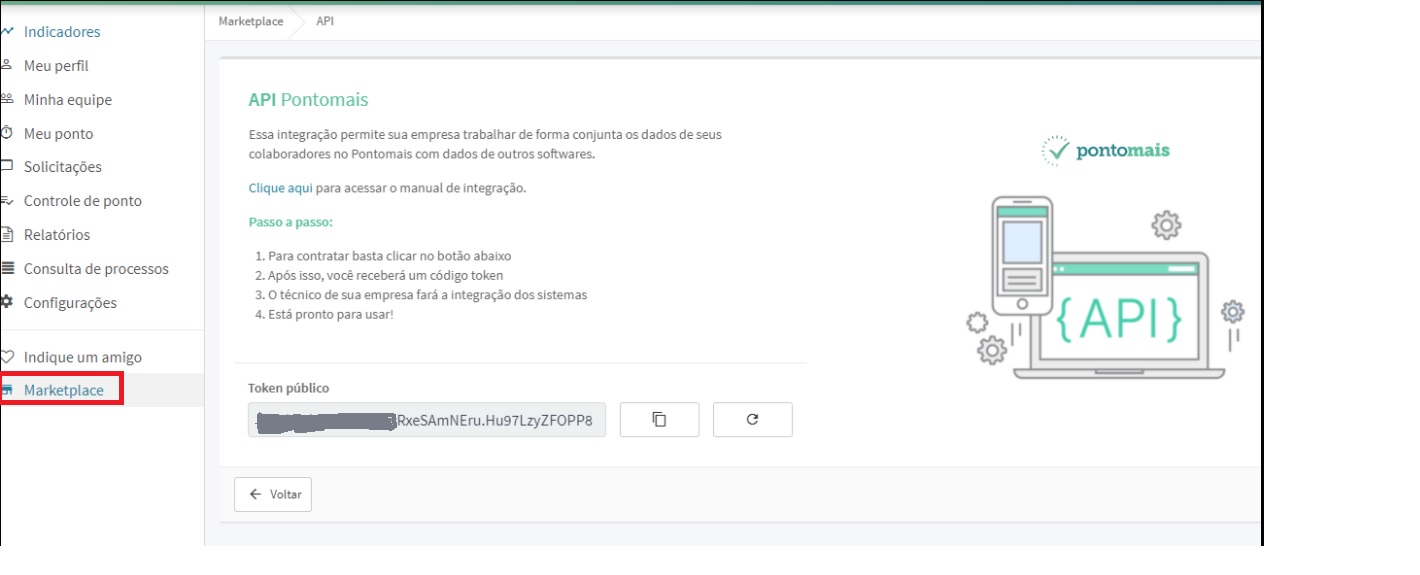Viewport: 1420px width, 575px height.
Task: Click the API breadcrumb
Action: [x=325, y=21]
